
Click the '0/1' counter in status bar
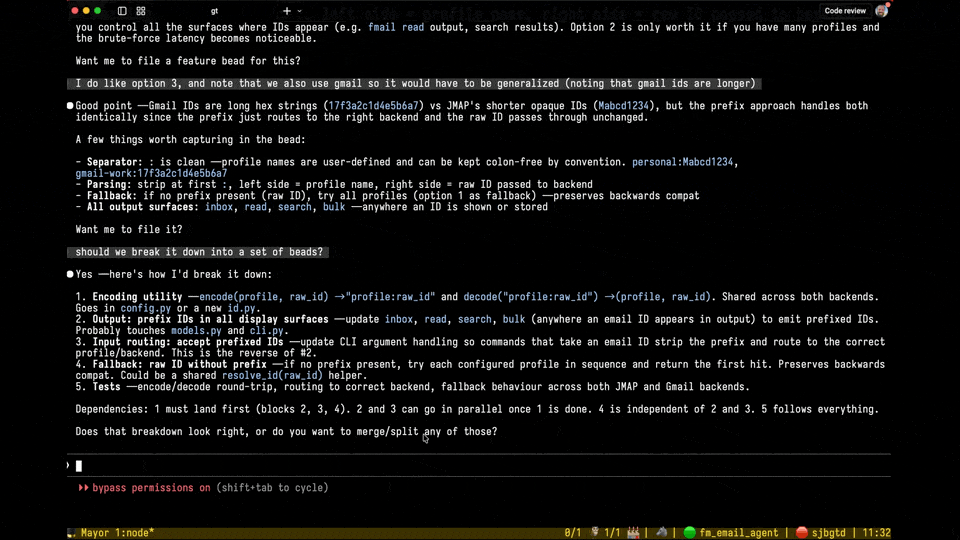click(572, 533)
